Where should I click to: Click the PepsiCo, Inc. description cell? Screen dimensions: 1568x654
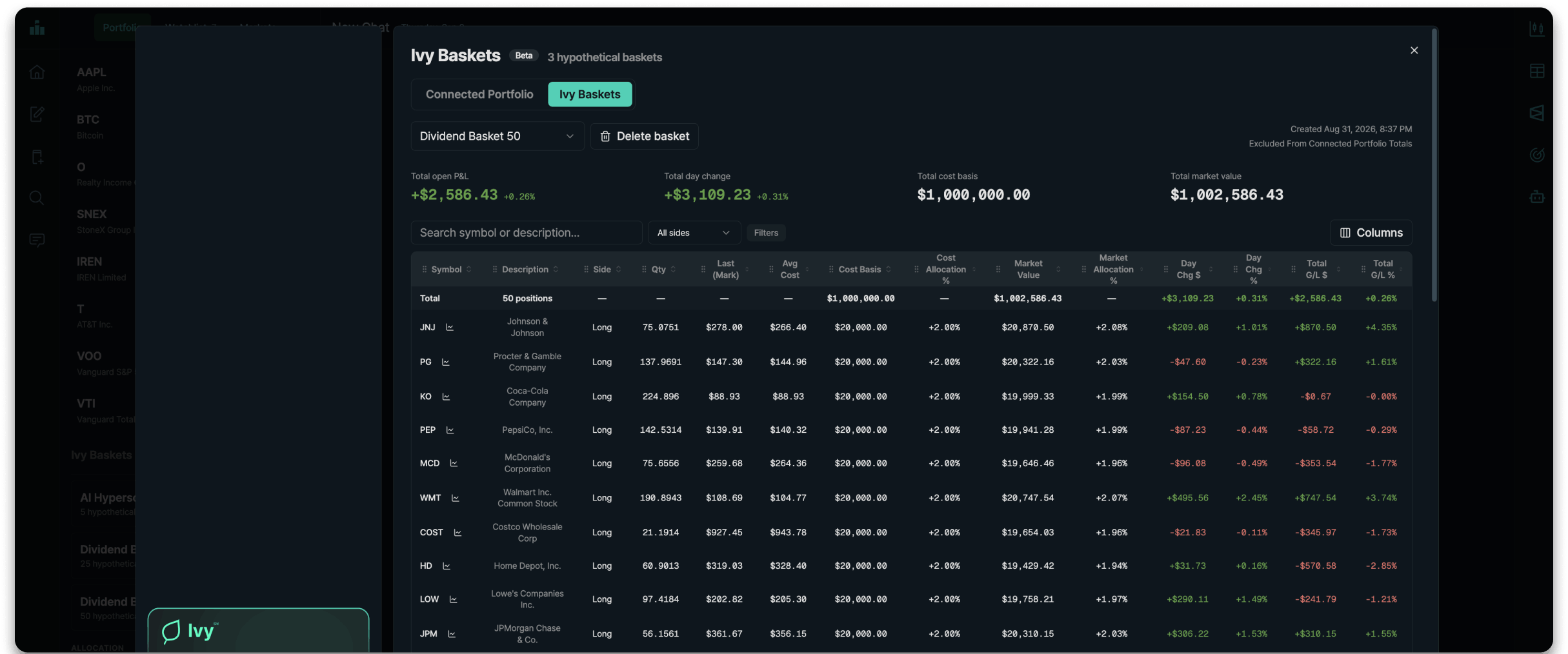(x=527, y=430)
